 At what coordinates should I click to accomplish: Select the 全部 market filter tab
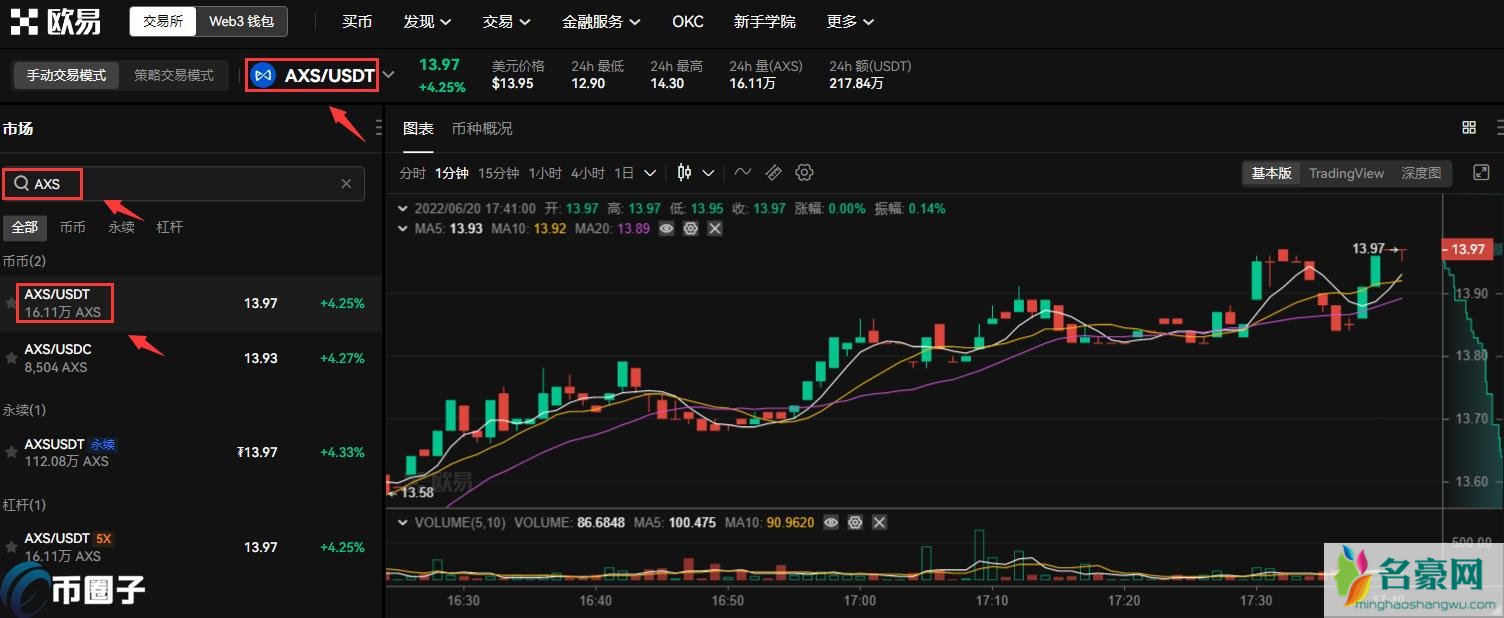(24, 227)
